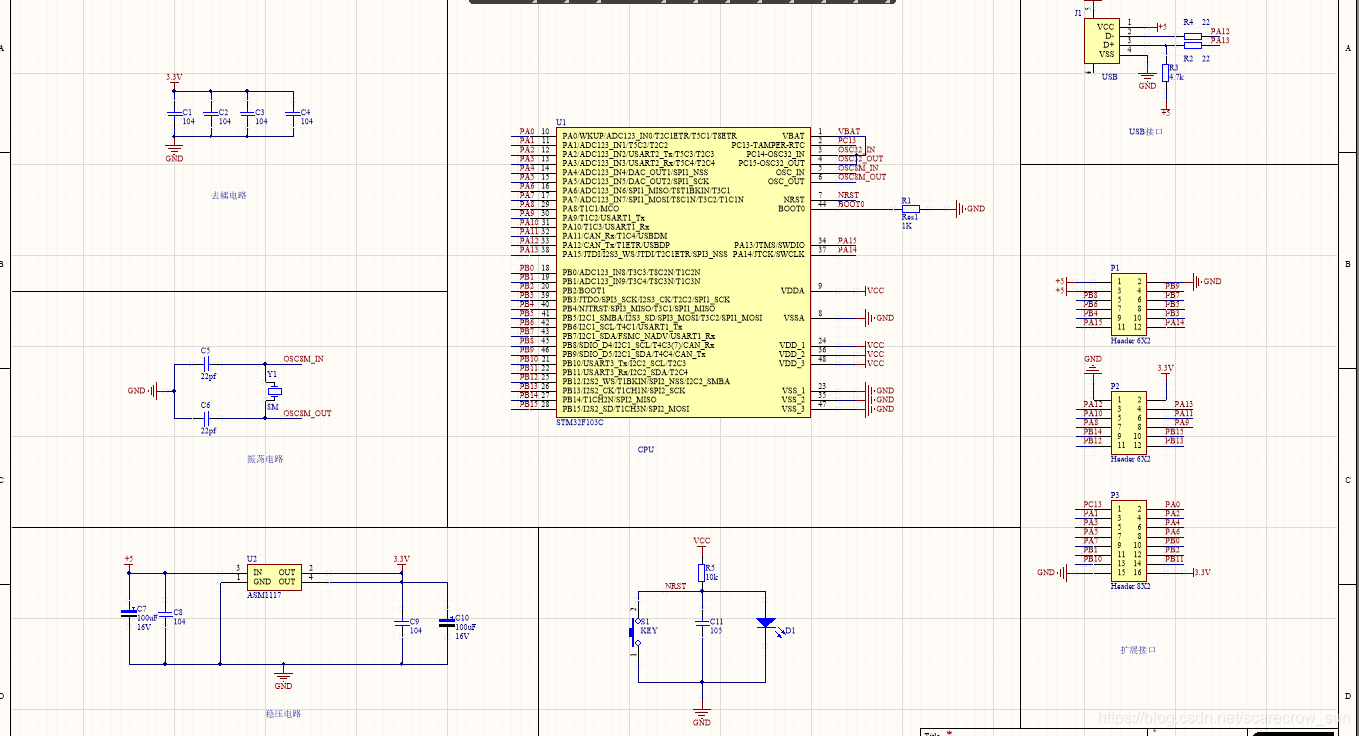
Task: Select the R3 4.7k resistor
Action: point(1165,72)
